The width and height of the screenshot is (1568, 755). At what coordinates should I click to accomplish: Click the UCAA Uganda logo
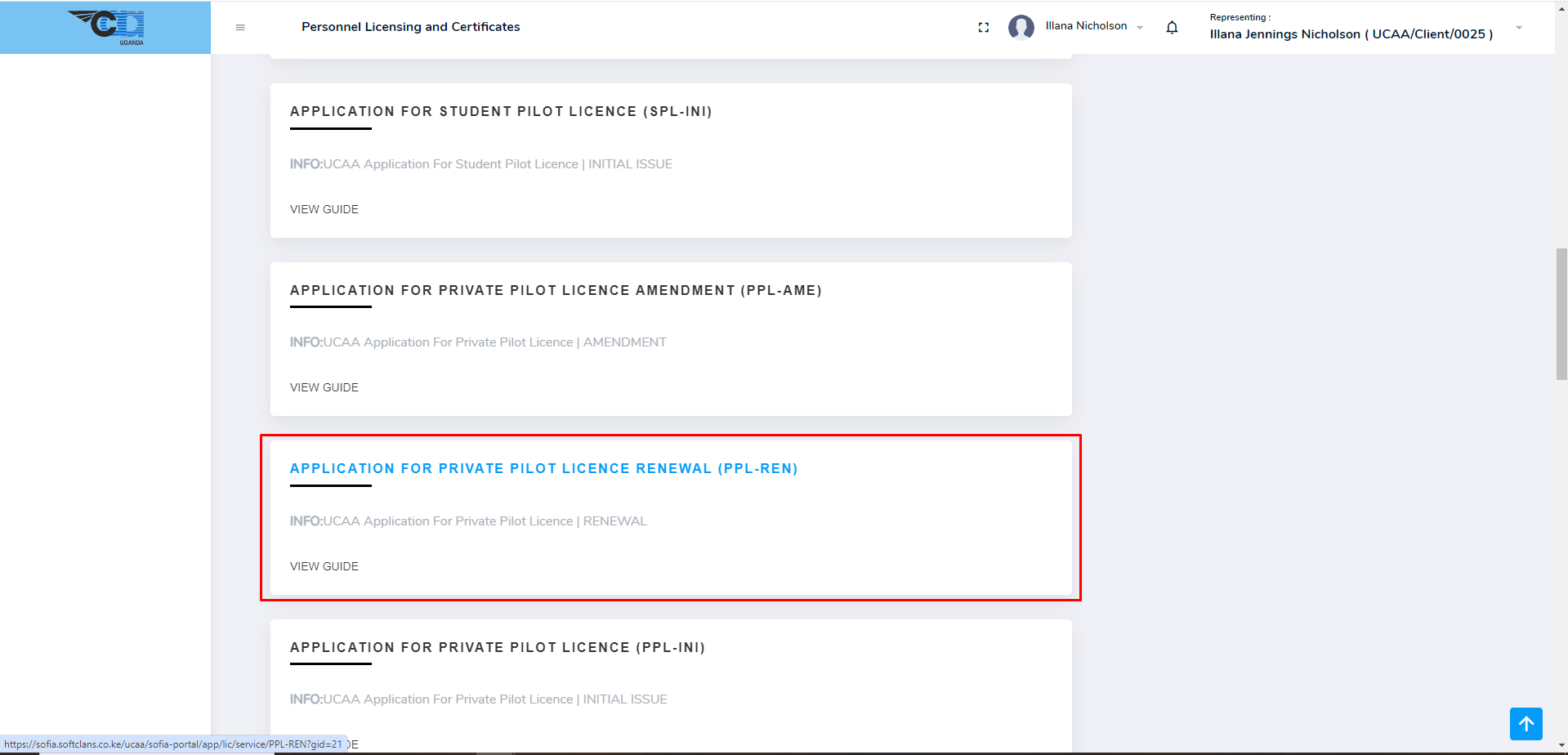click(106, 27)
